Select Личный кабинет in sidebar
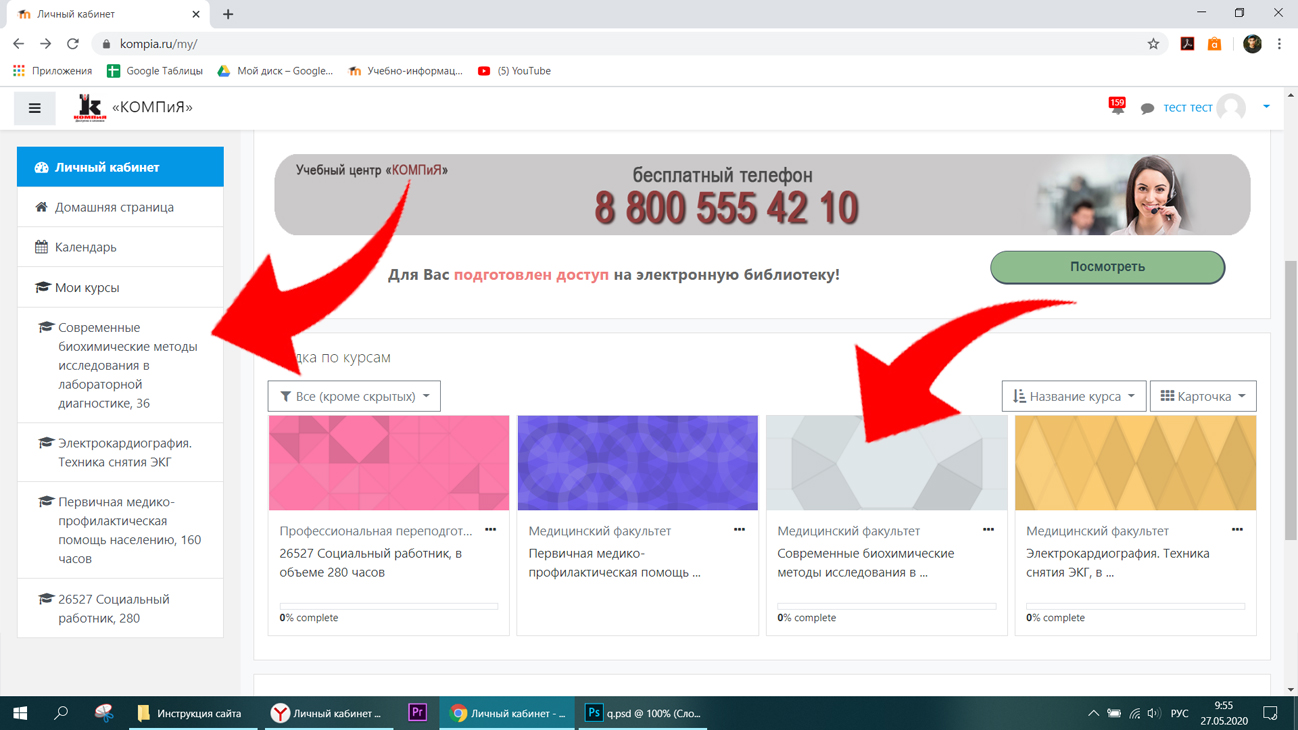1298x730 pixels. [x=120, y=167]
